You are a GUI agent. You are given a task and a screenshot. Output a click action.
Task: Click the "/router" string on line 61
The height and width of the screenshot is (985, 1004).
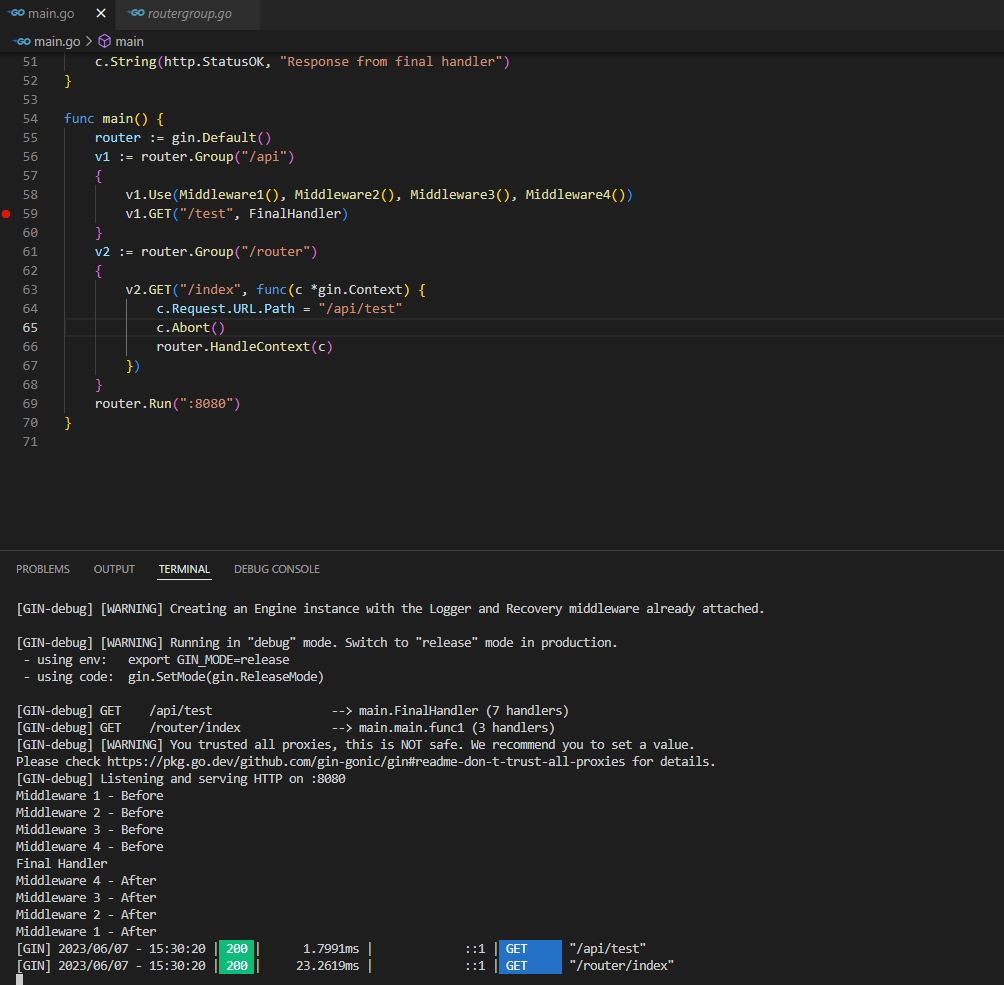(275, 252)
